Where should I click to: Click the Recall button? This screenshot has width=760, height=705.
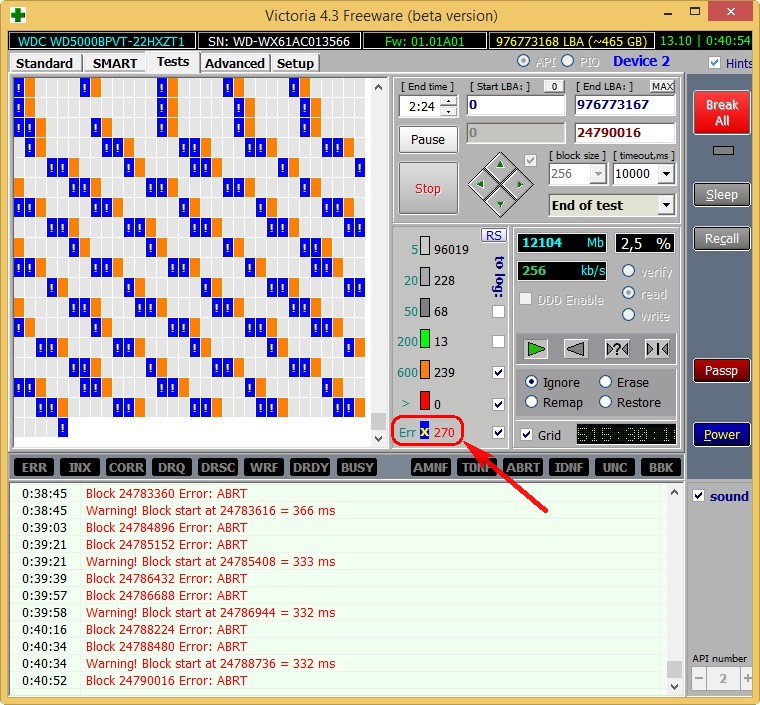(x=722, y=238)
